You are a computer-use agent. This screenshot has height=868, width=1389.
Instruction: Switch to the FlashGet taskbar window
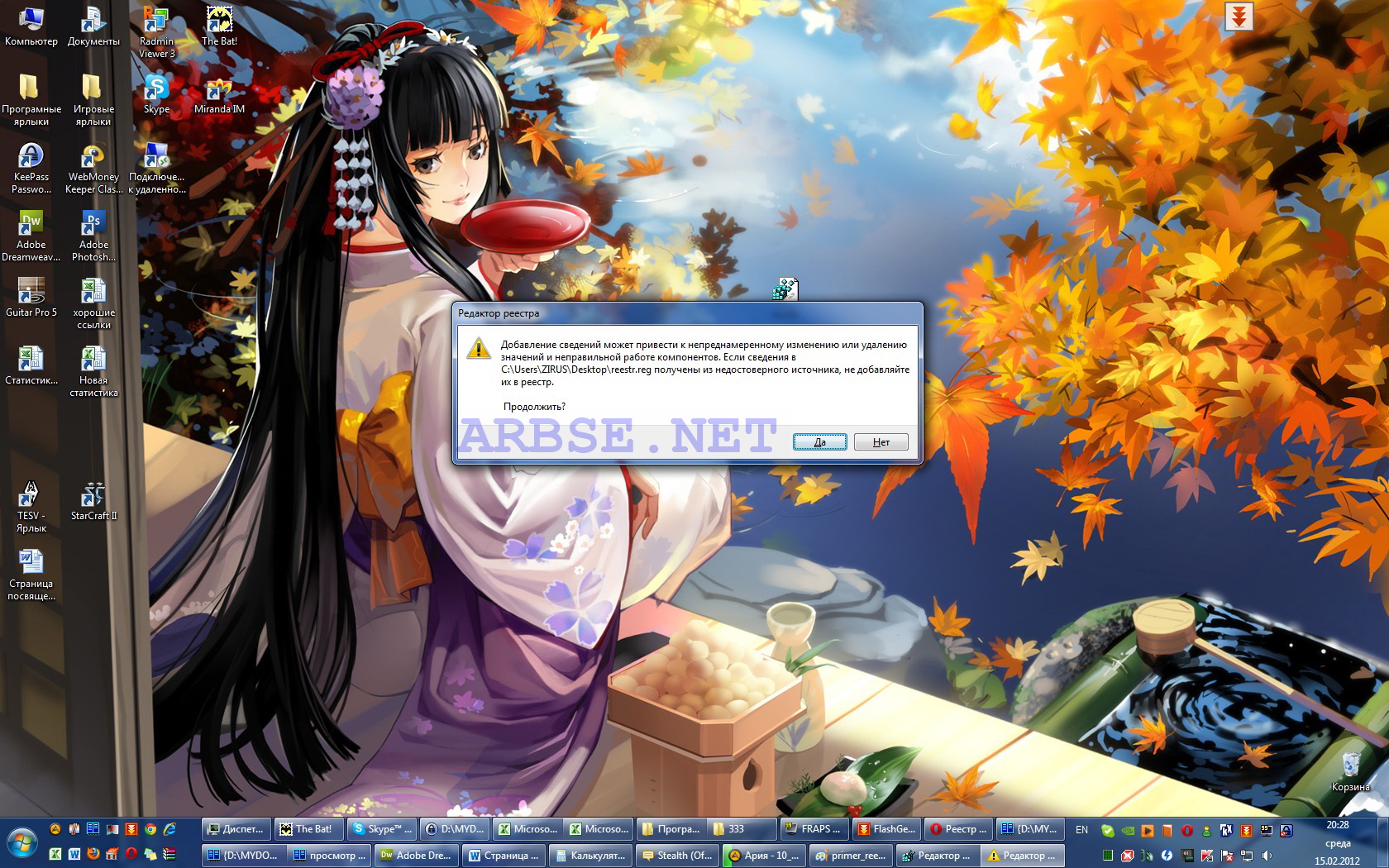(x=887, y=829)
